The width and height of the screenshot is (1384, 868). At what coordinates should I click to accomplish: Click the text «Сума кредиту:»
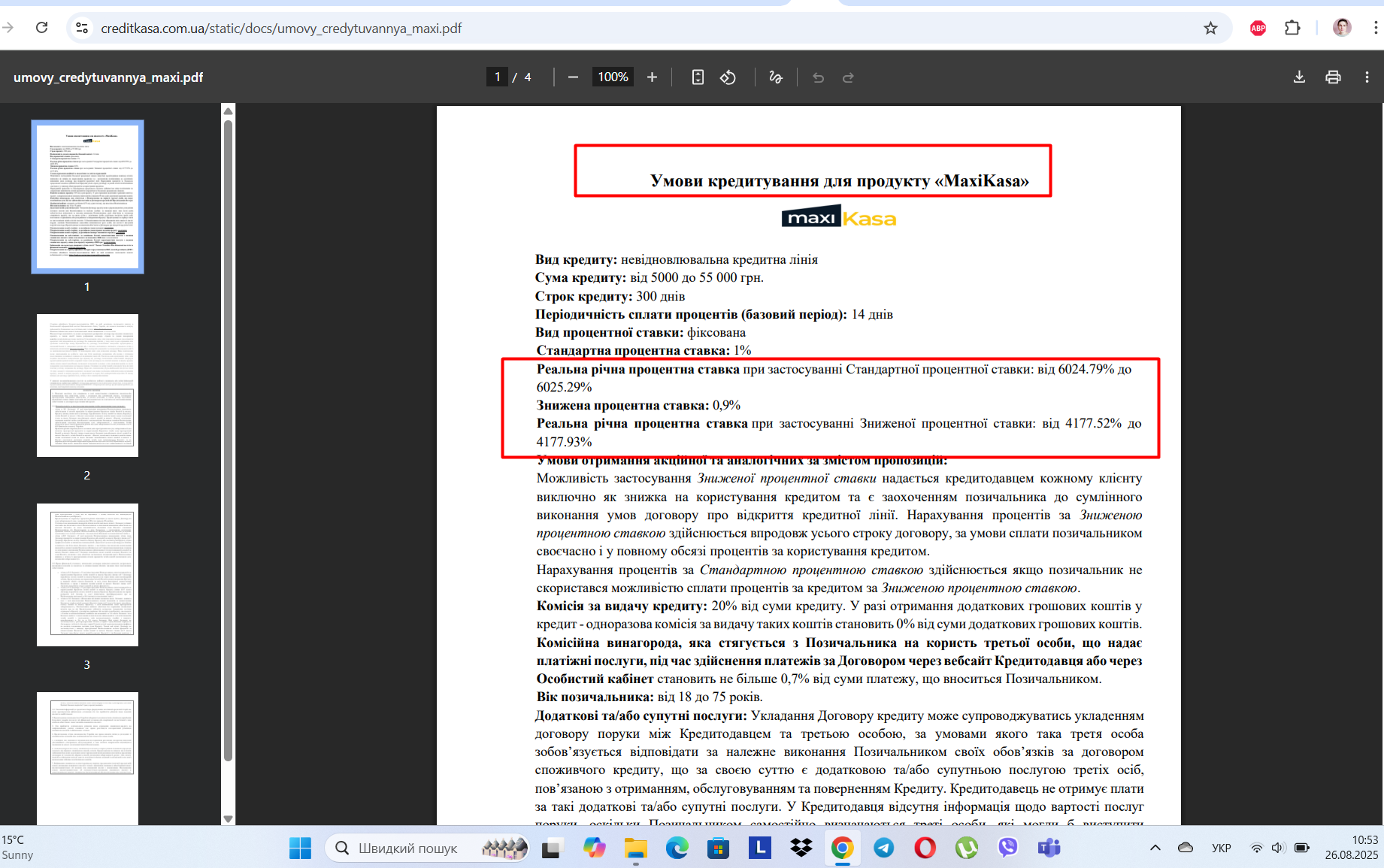coord(580,277)
